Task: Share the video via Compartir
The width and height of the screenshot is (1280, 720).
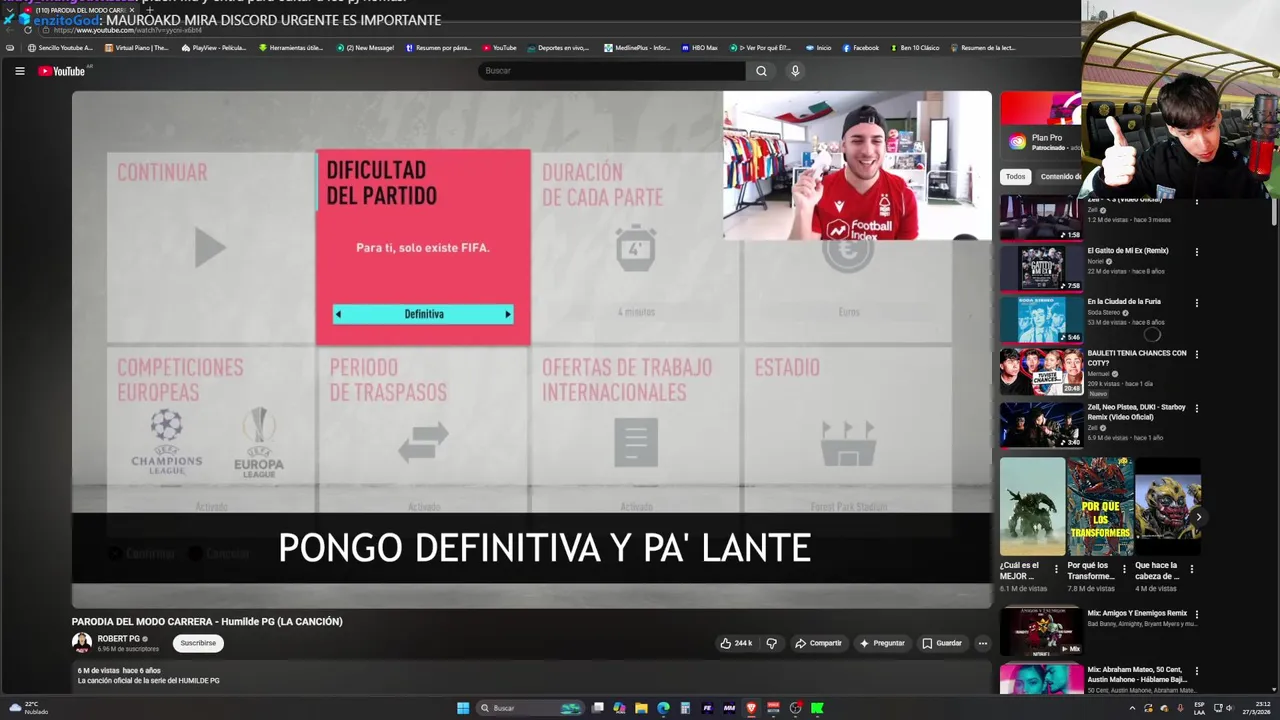Action: tap(818, 643)
